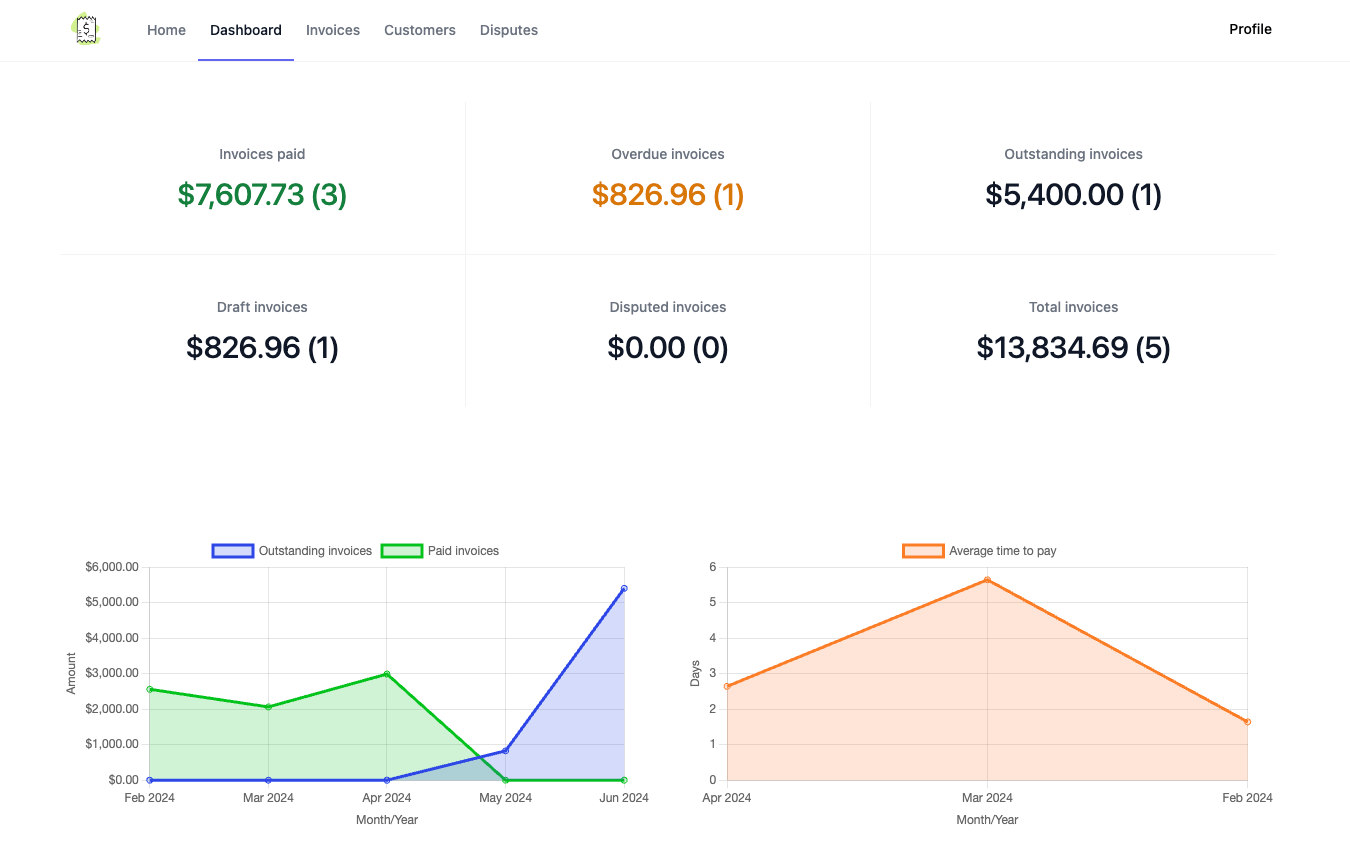Switch to the Invoices tab
This screenshot has height=859, width=1350.
tap(333, 30)
